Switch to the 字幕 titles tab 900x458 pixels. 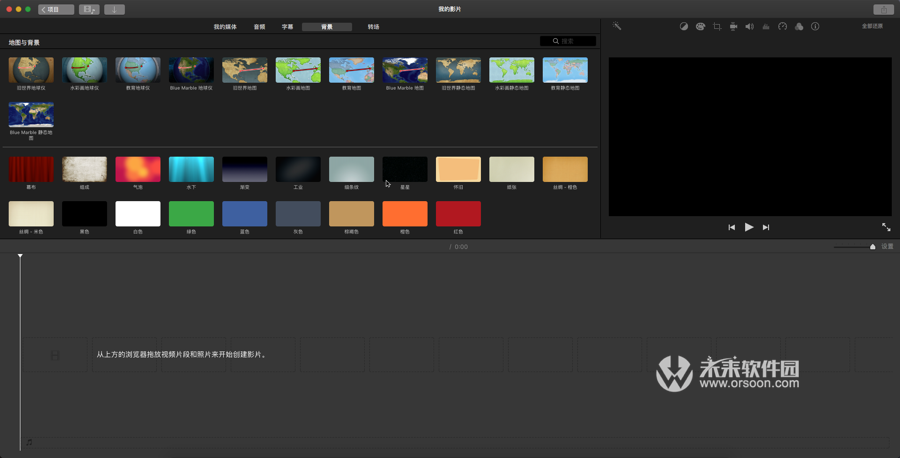click(287, 27)
